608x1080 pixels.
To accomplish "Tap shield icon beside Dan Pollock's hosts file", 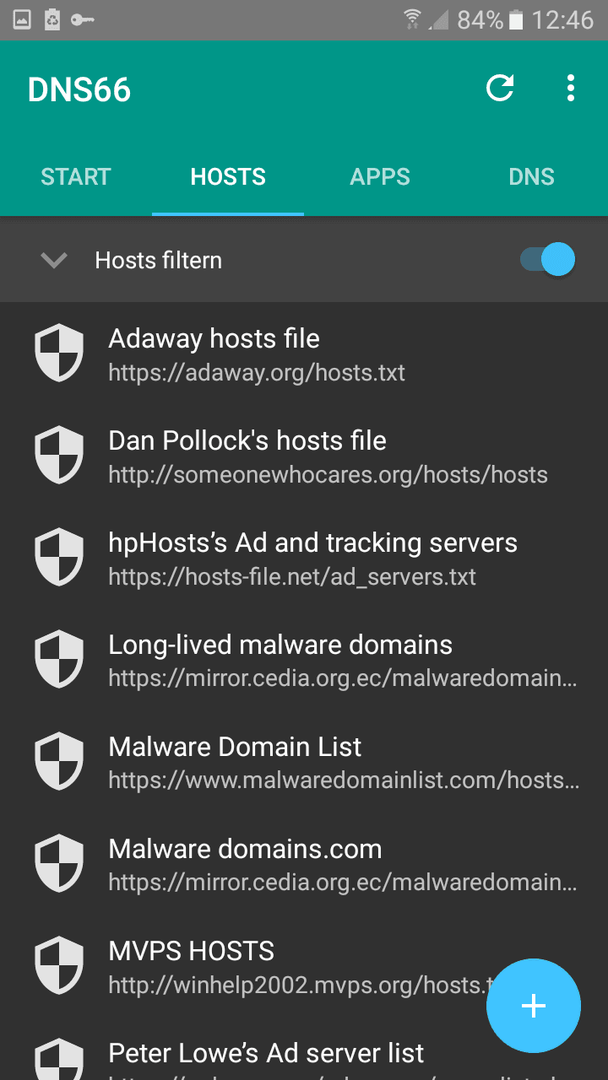I will [x=59, y=455].
